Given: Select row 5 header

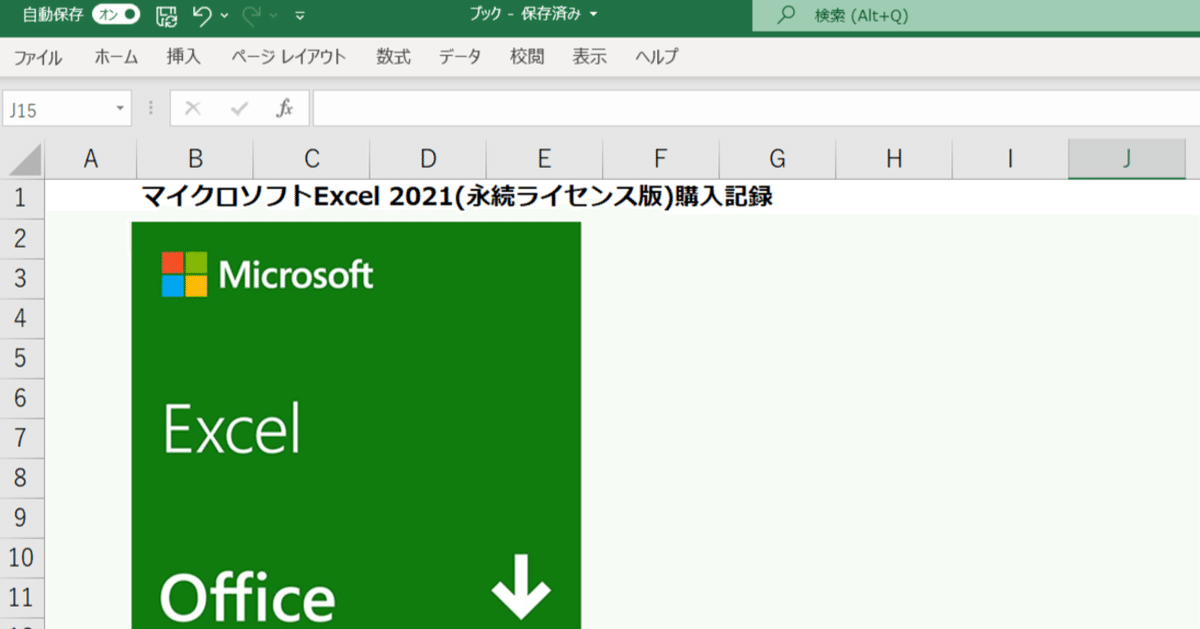Looking at the screenshot, I should tap(22, 357).
